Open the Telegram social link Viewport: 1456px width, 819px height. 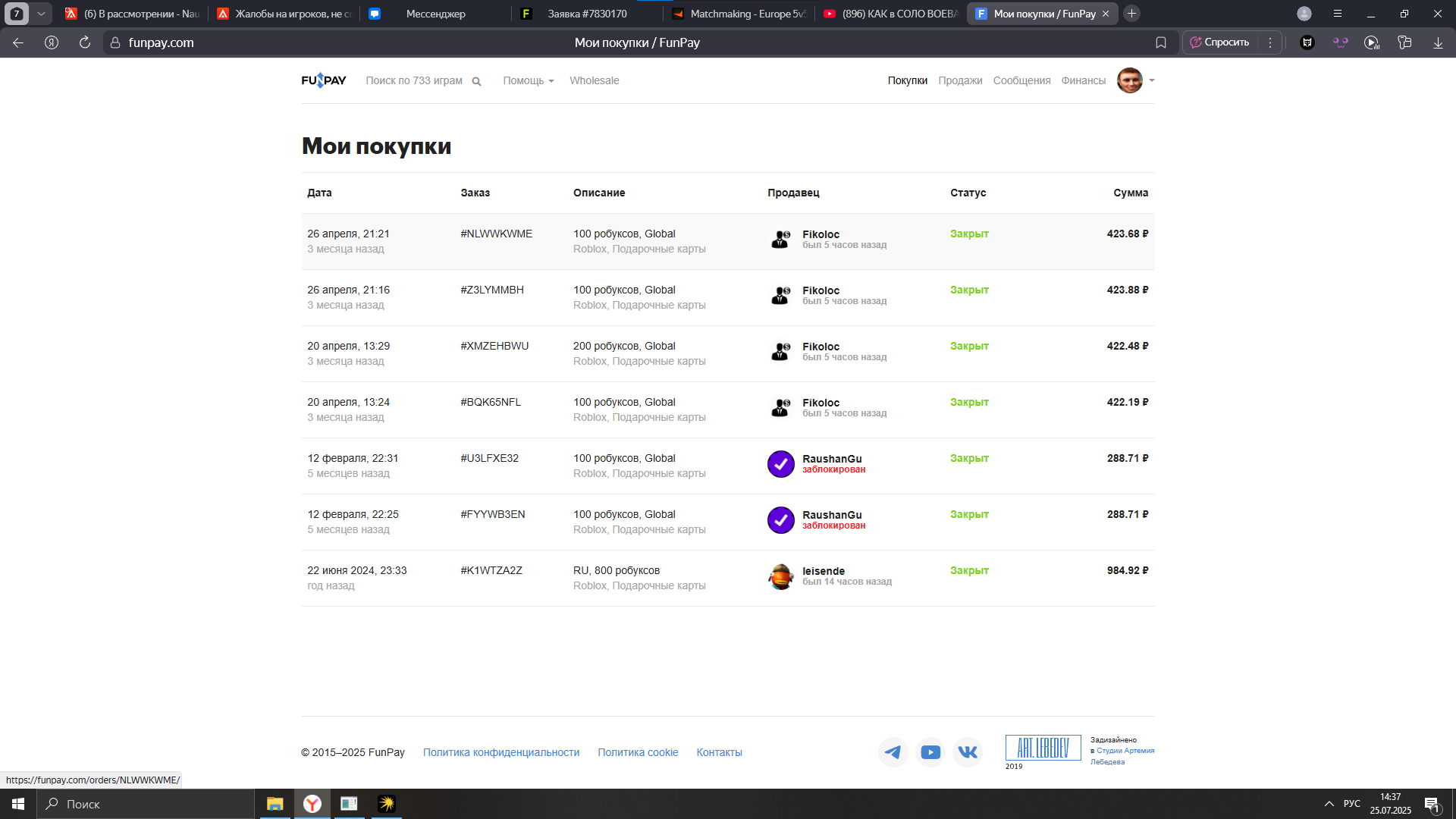(x=893, y=752)
